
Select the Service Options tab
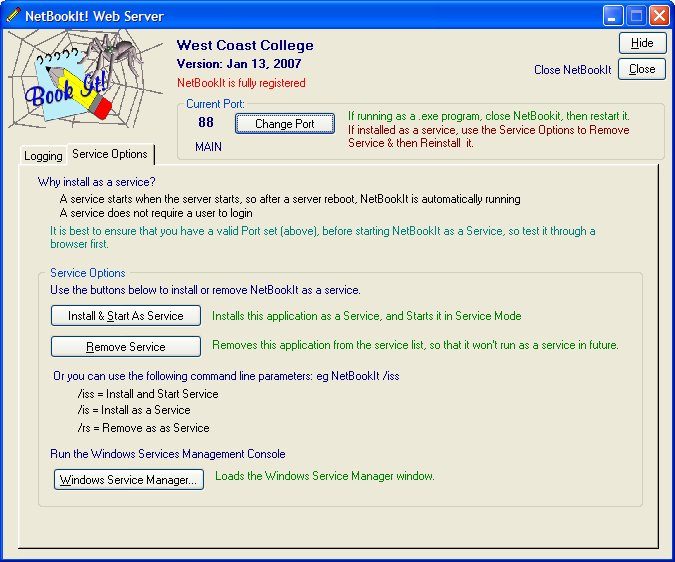tap(110, 154)
